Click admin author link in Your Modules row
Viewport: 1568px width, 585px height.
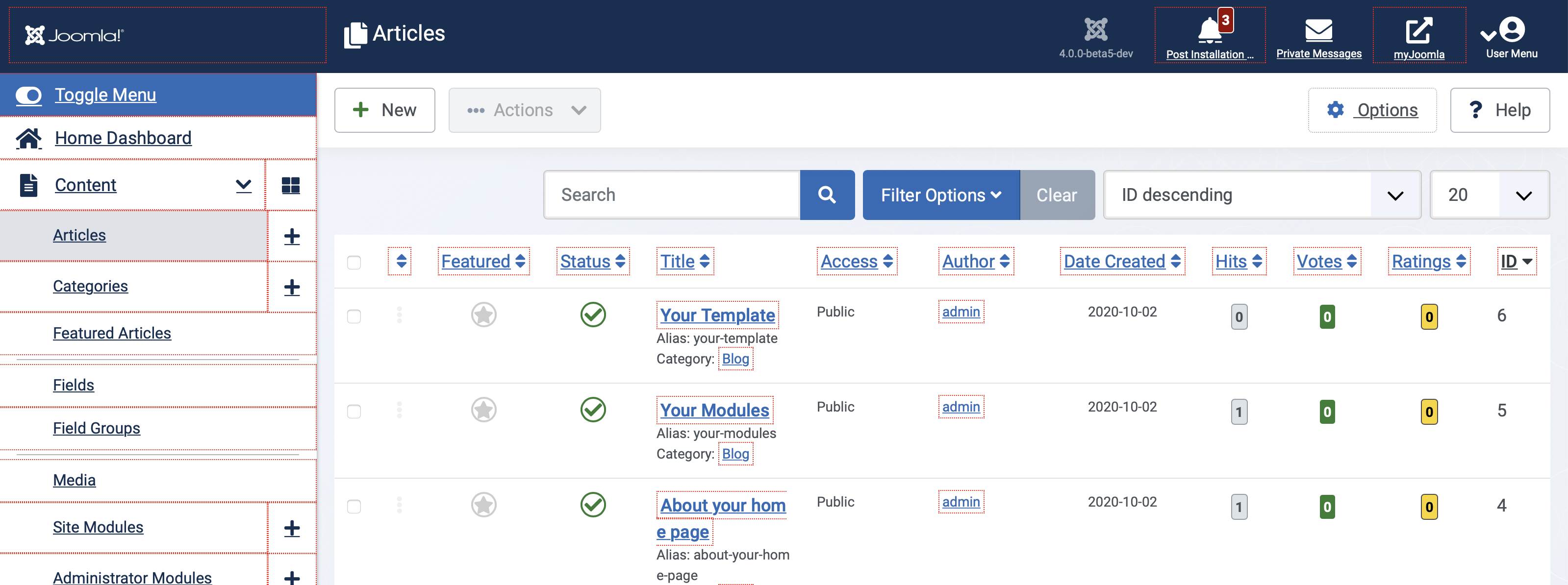click(961, 407)
